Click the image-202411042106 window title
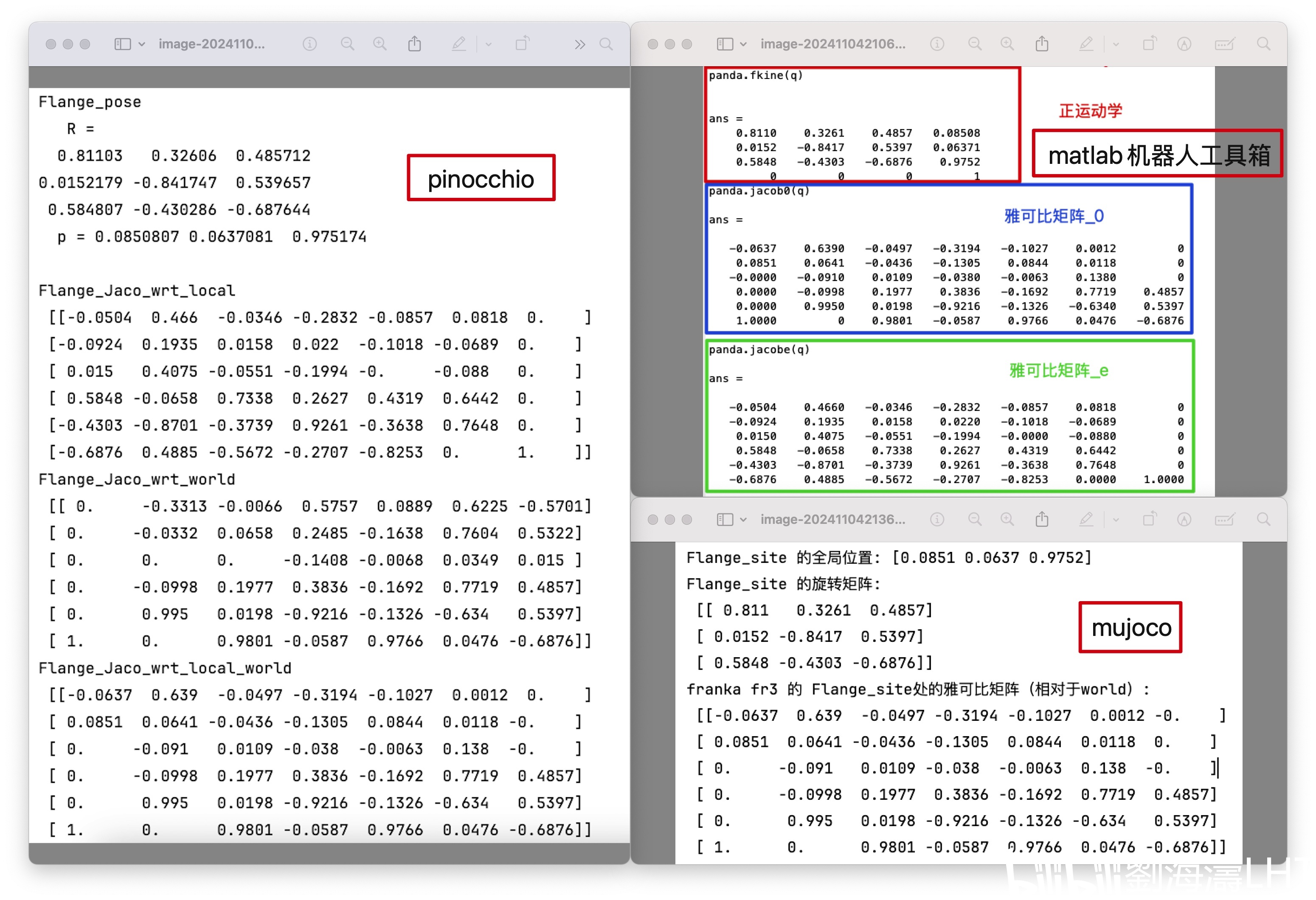The image size is (1316, 900). (832, 44)
